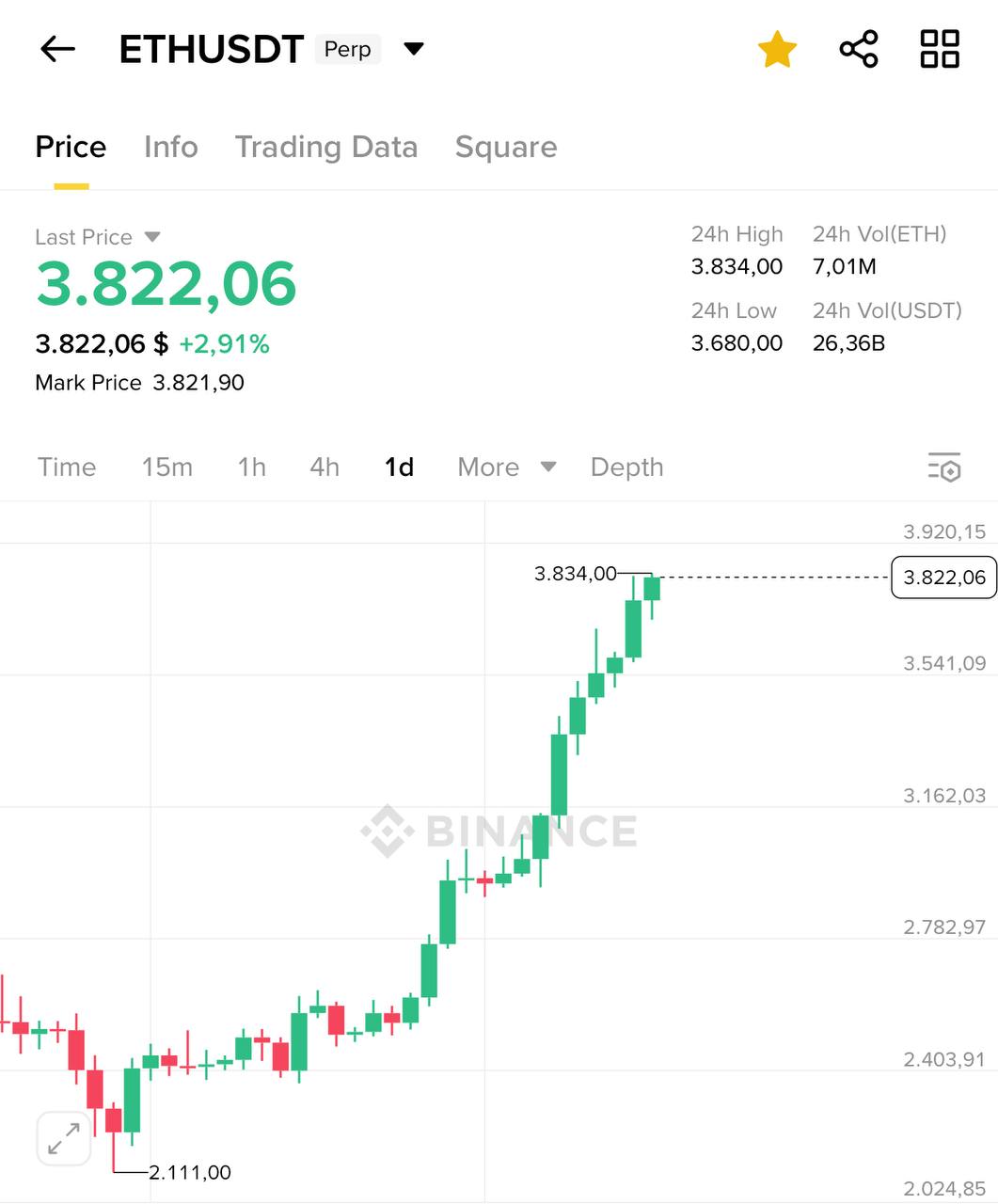Click the current price label 3.822,06 on axis
This screenshot has width=998, height=1204.
943,578
